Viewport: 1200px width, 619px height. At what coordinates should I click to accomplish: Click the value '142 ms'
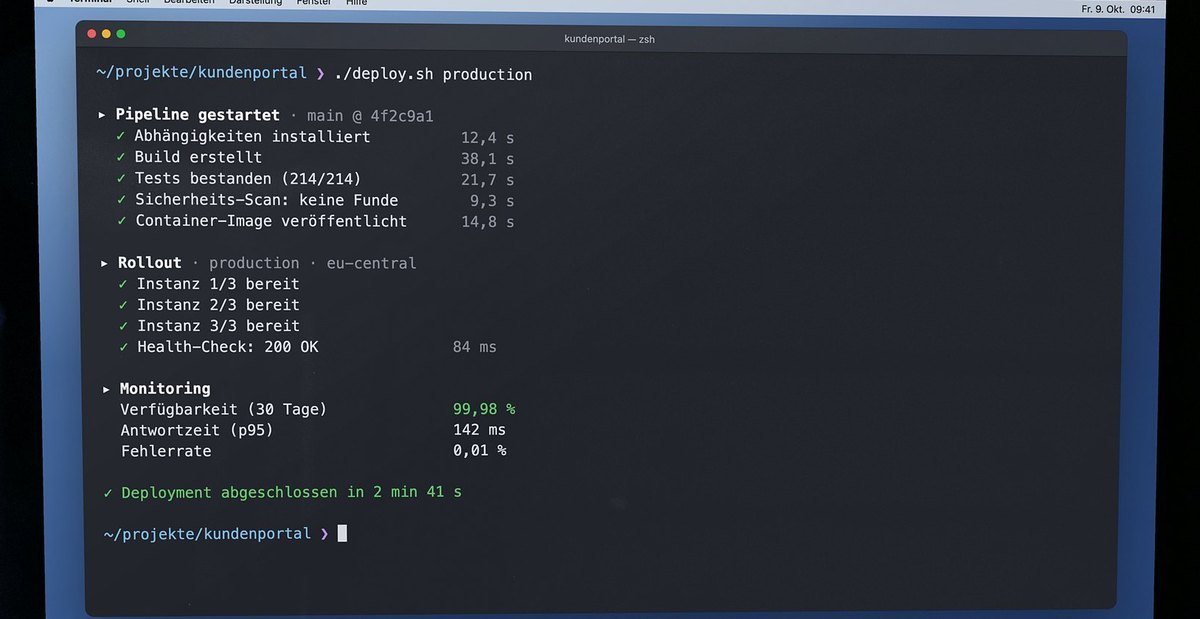click(479, 430)
